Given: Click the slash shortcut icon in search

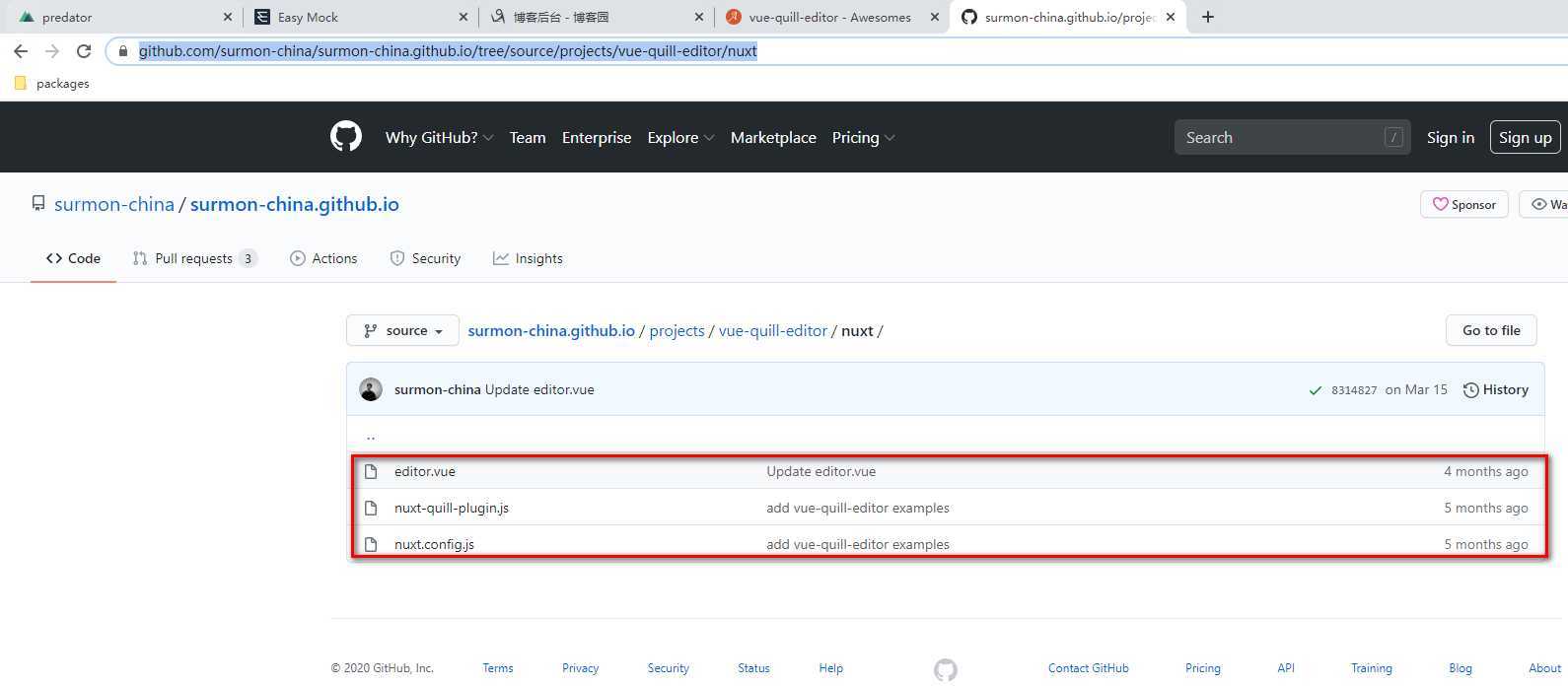Looking at the screenshot, I should (1393, 137).
